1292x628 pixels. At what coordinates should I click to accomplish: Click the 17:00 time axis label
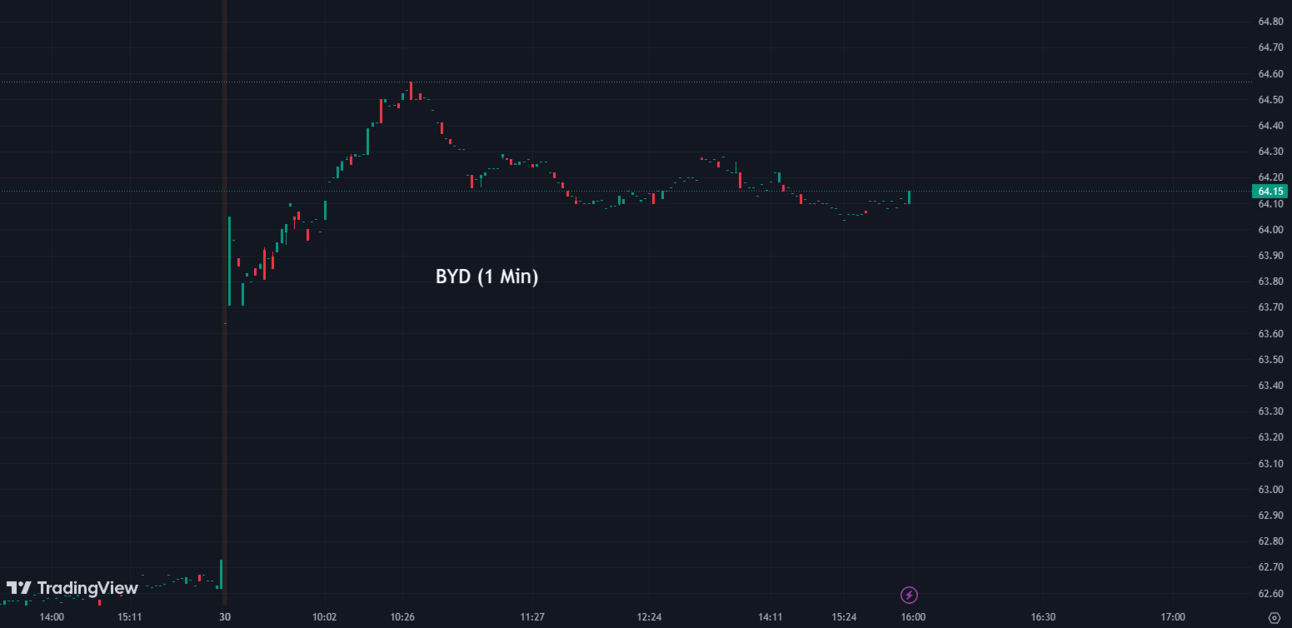[x=1173, y=617]
